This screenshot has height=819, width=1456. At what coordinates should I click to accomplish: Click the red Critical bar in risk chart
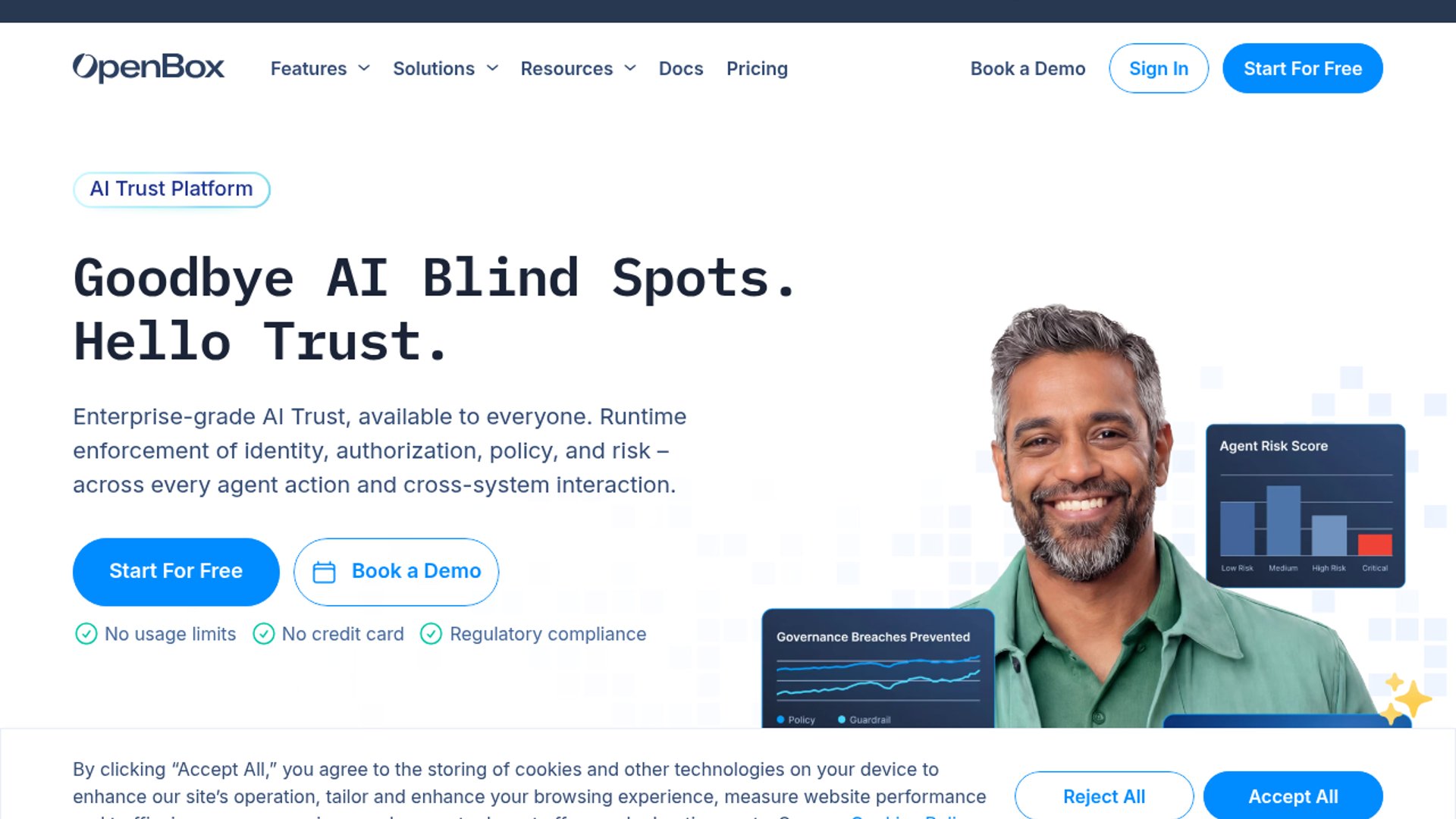click(x=1375, y=544)
